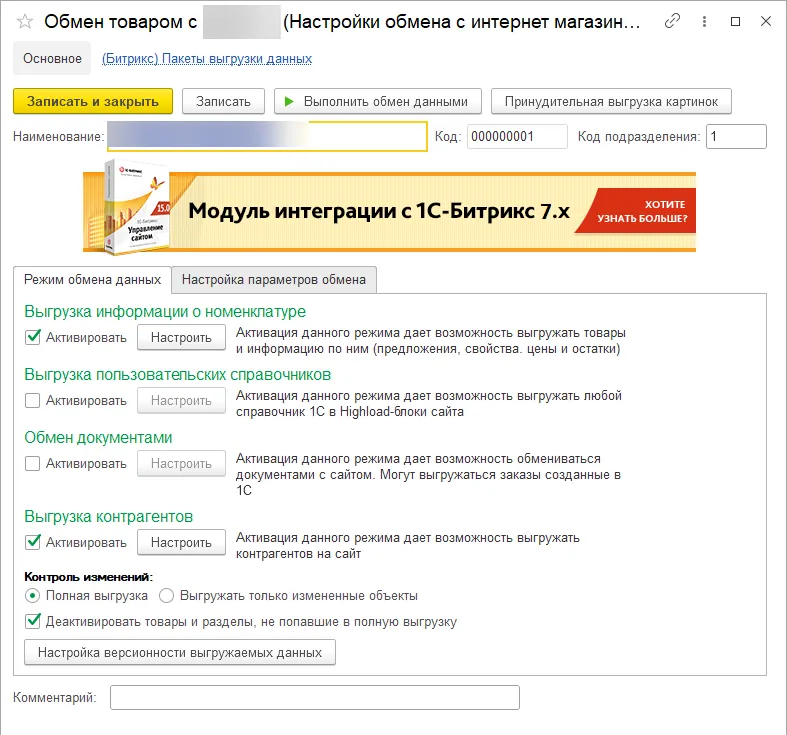Click heading Выгрузка информации о номенклатуре

click(165, 311)
